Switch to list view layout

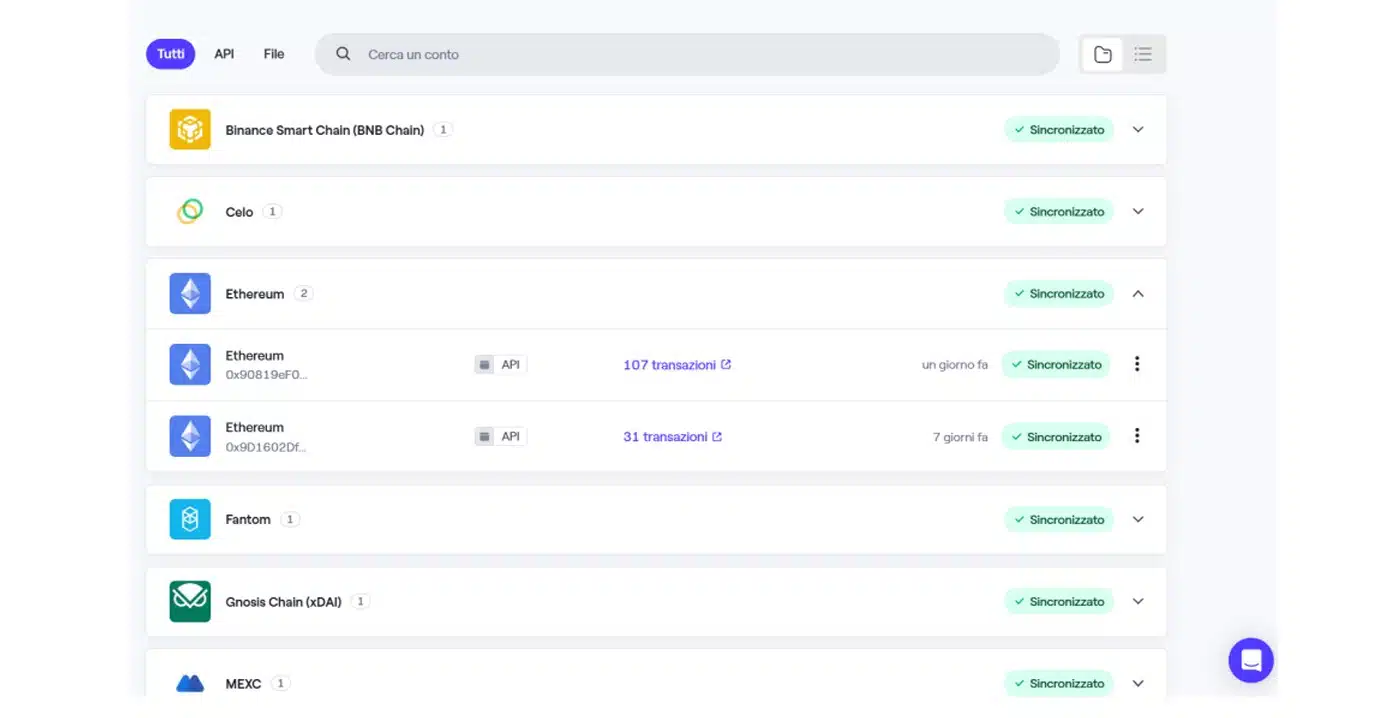tap(1143, 55)
